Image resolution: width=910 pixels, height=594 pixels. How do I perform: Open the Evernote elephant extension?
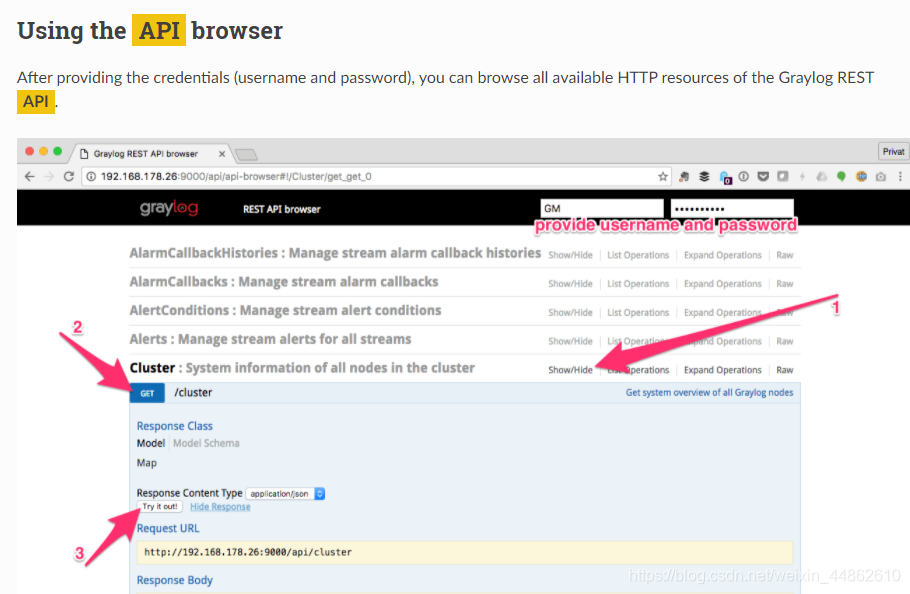click(x=684, y=176)
